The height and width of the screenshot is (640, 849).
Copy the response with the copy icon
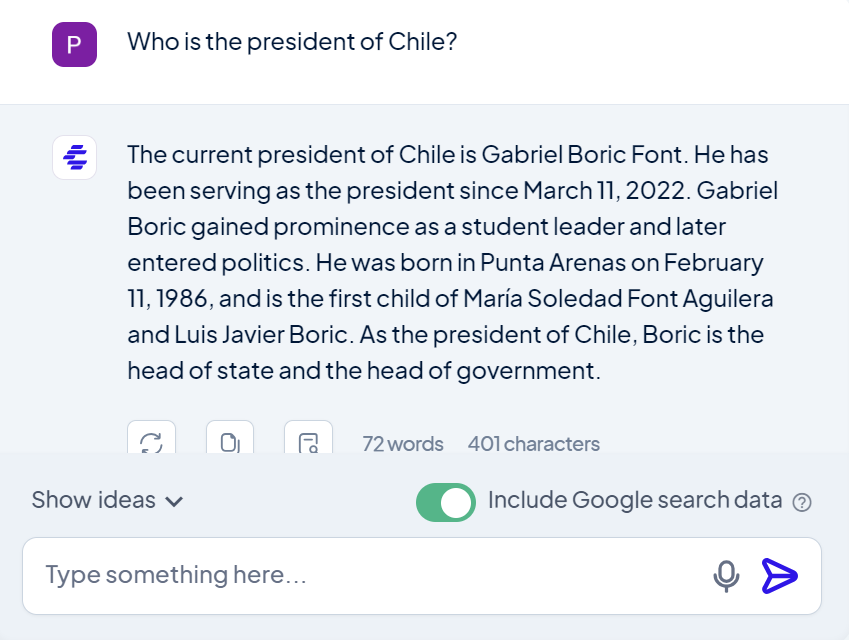(230, 440)
